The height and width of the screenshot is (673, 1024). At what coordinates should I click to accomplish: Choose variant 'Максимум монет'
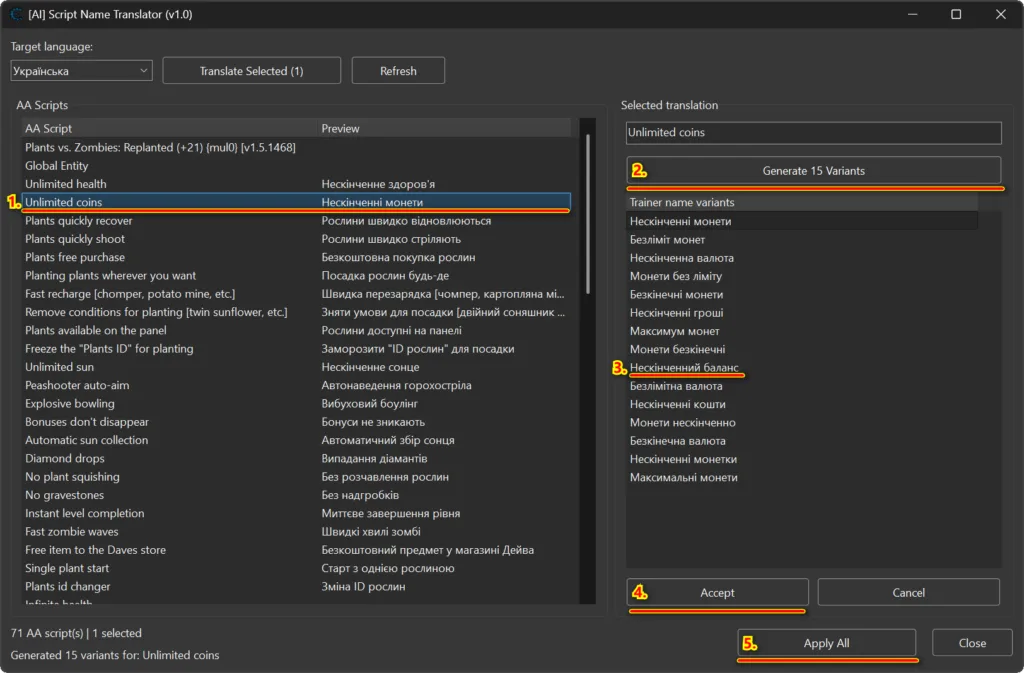802,331
